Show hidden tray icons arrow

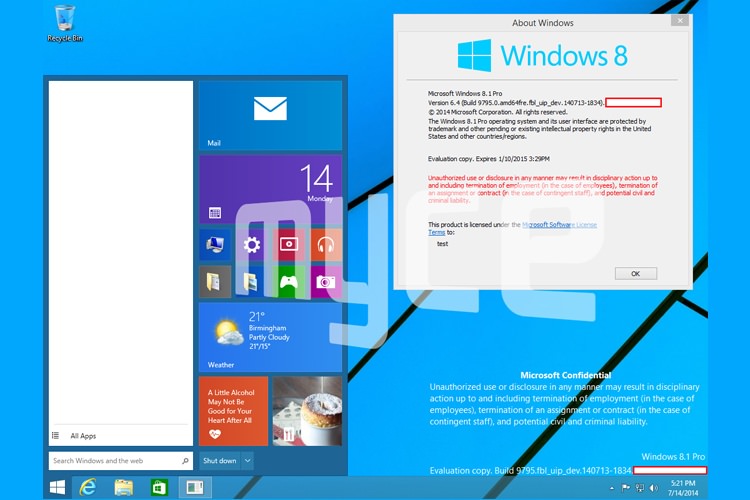coord(612,488)
